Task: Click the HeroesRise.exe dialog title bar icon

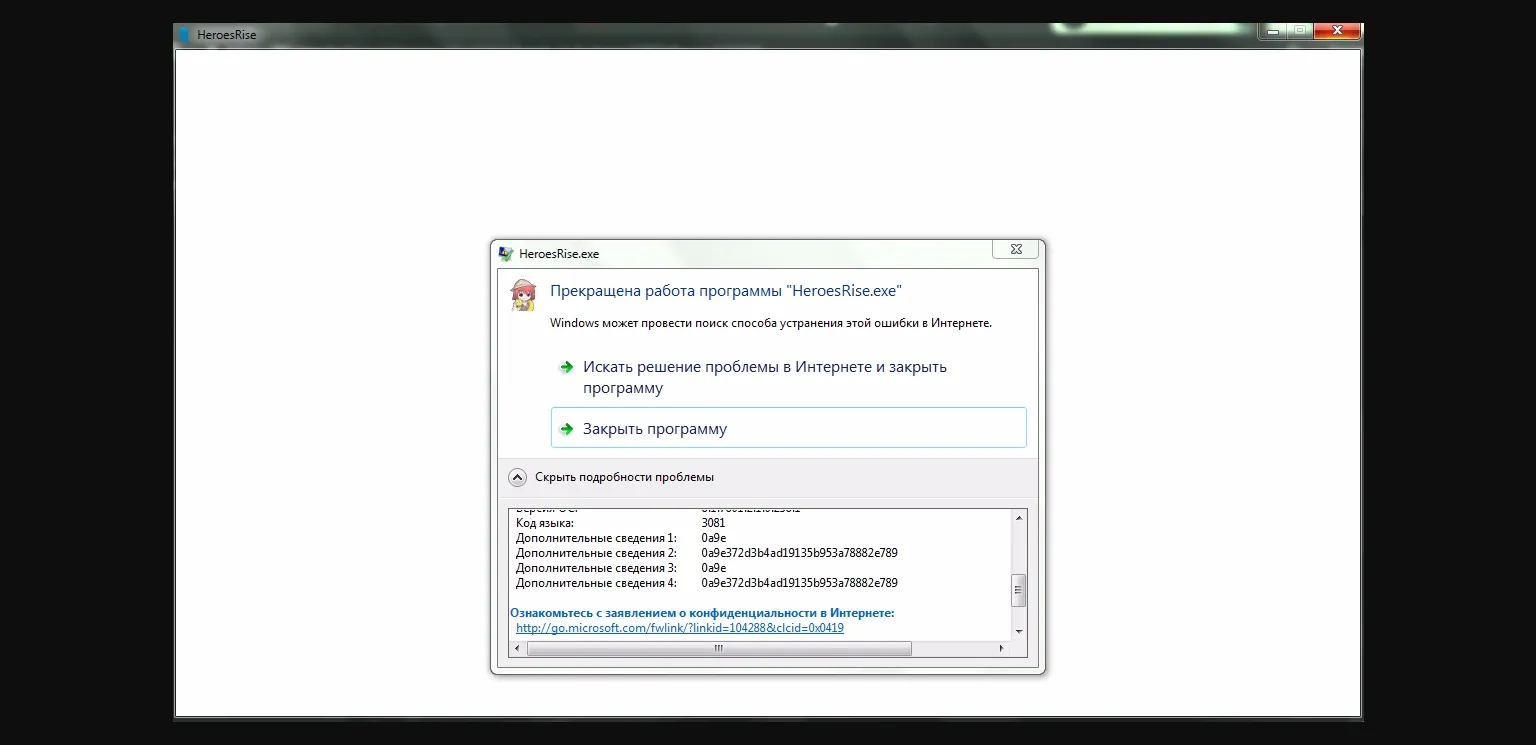Action: tap(506, 254)
